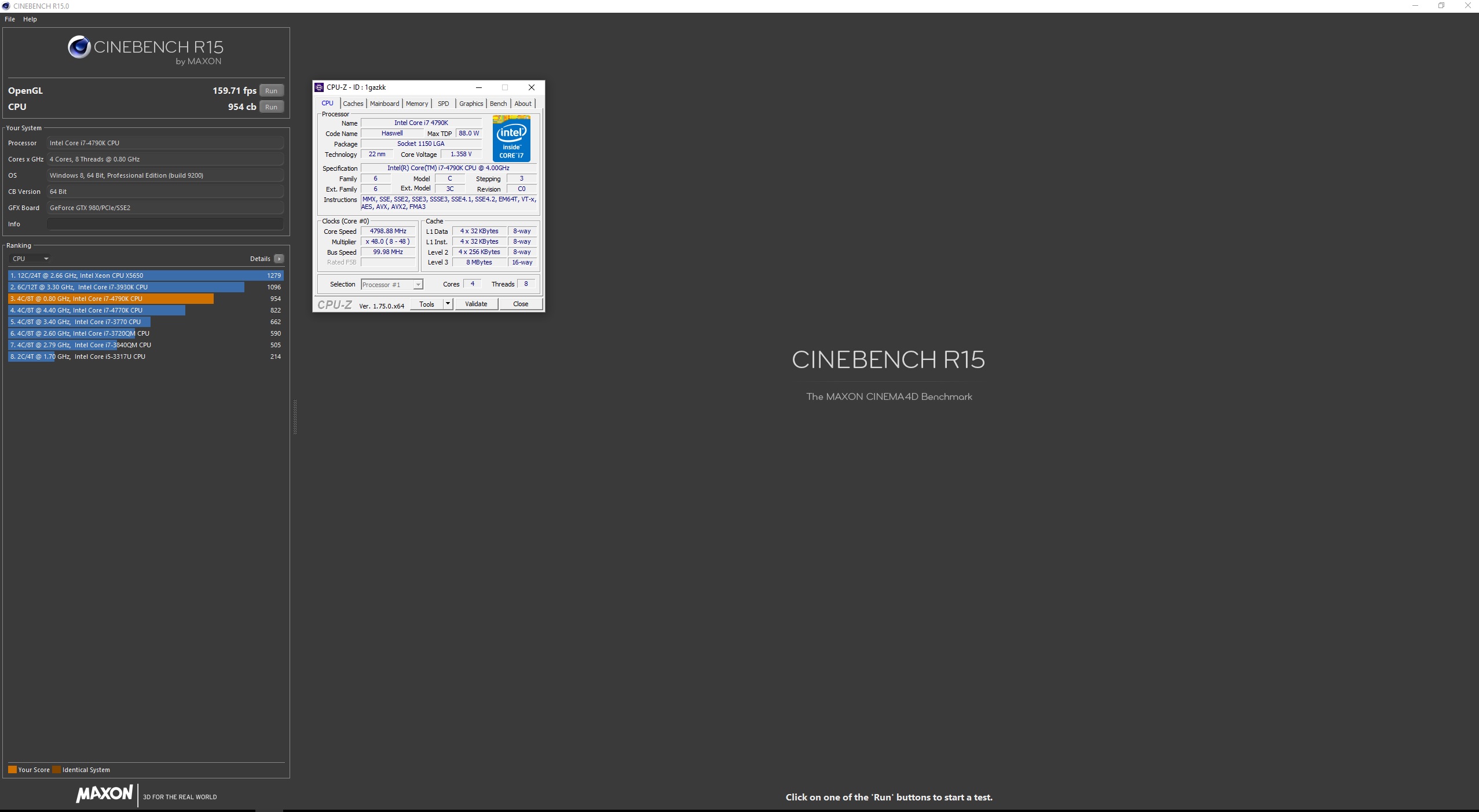Open the Help menu
The image size is (1479, 812).
30,19
